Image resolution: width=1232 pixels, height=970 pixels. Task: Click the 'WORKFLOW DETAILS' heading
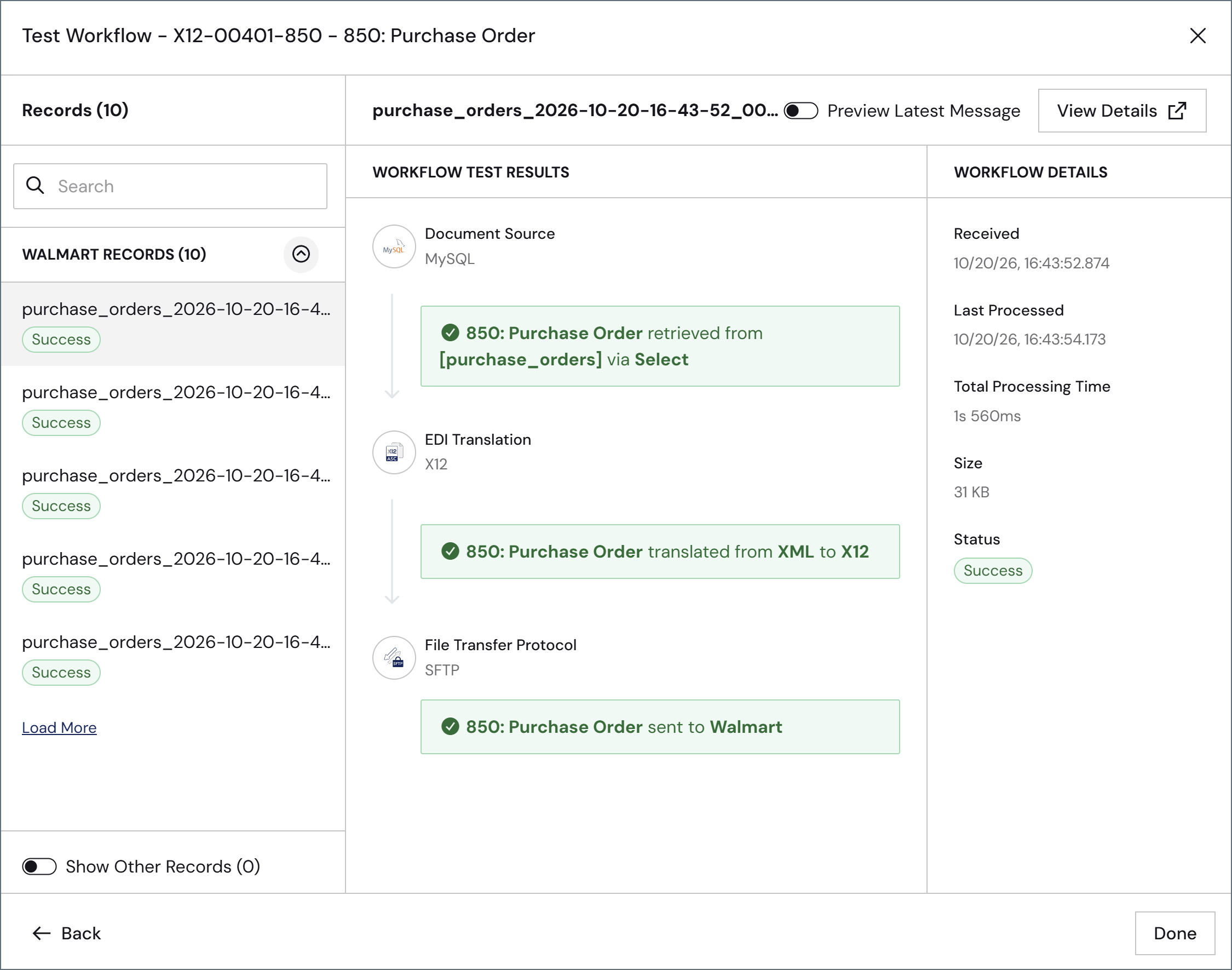pos(1030,172)
